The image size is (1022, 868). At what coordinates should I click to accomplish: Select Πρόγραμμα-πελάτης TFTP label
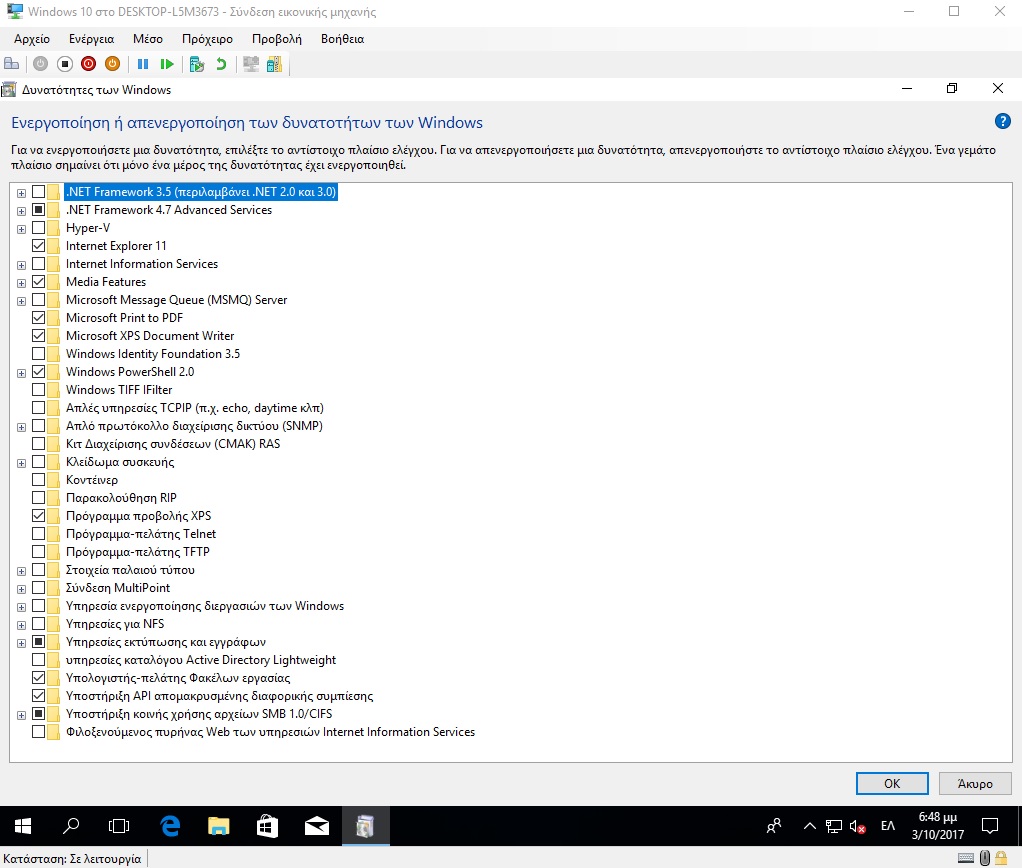138,552
